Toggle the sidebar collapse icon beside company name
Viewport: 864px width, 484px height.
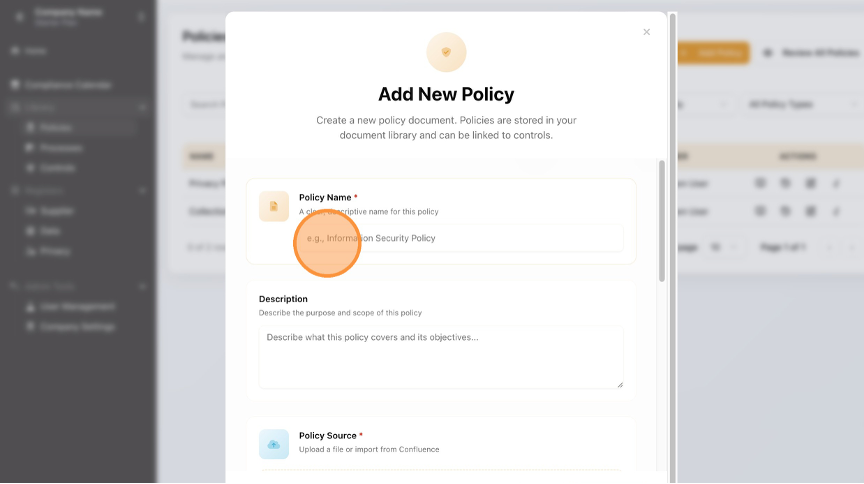point(142,17)
